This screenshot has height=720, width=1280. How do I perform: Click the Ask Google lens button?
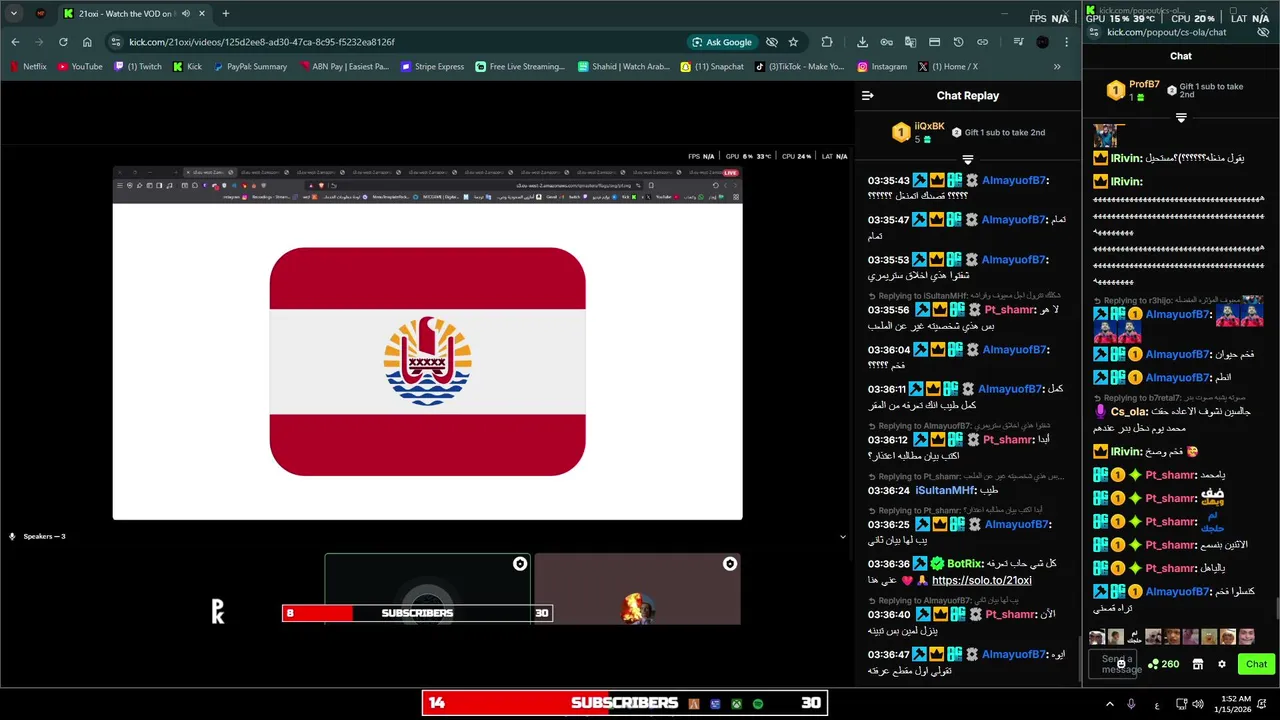click(x=721, y=42)
